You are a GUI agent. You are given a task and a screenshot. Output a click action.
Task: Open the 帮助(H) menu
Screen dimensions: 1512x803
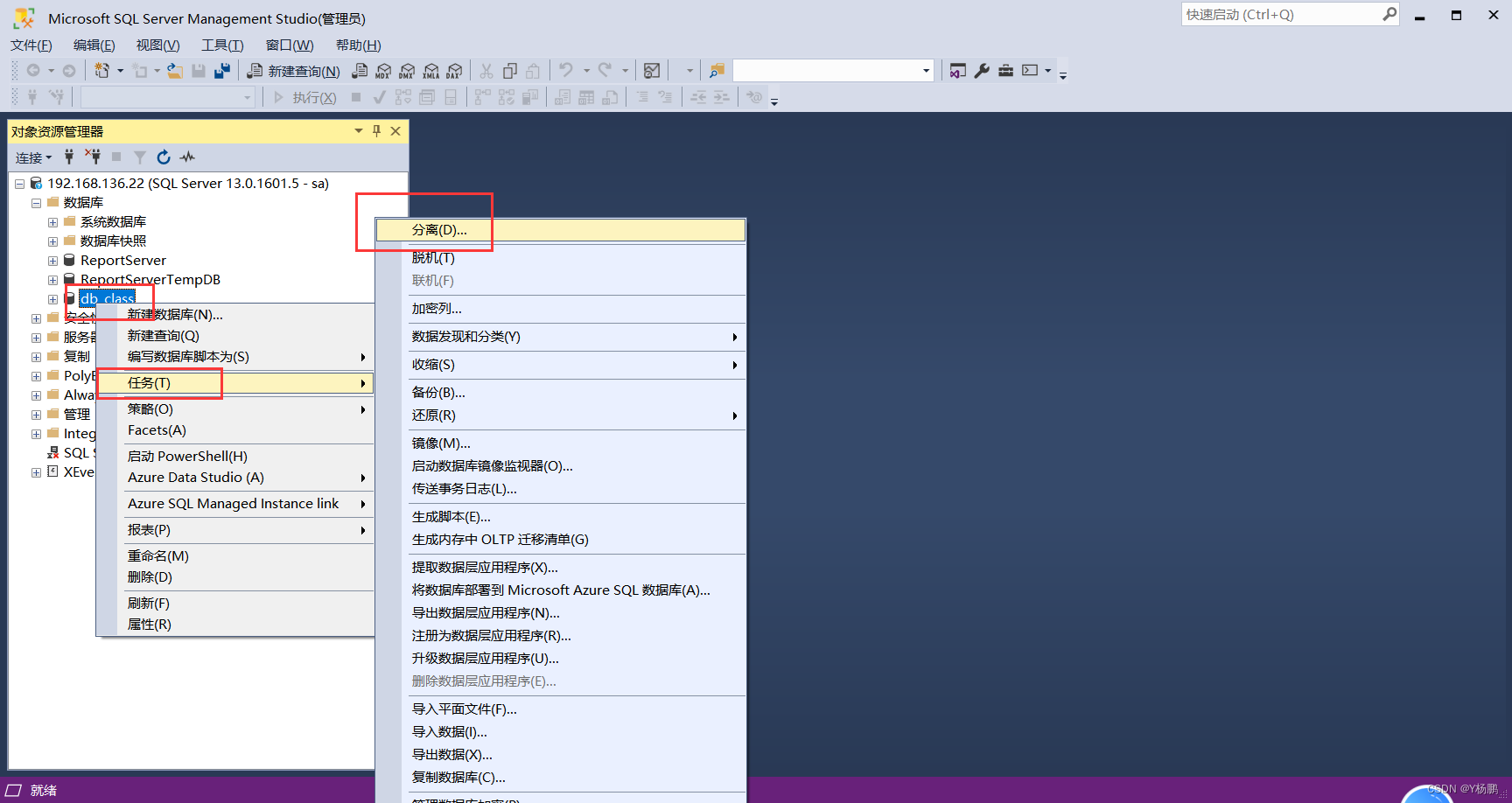359,45
